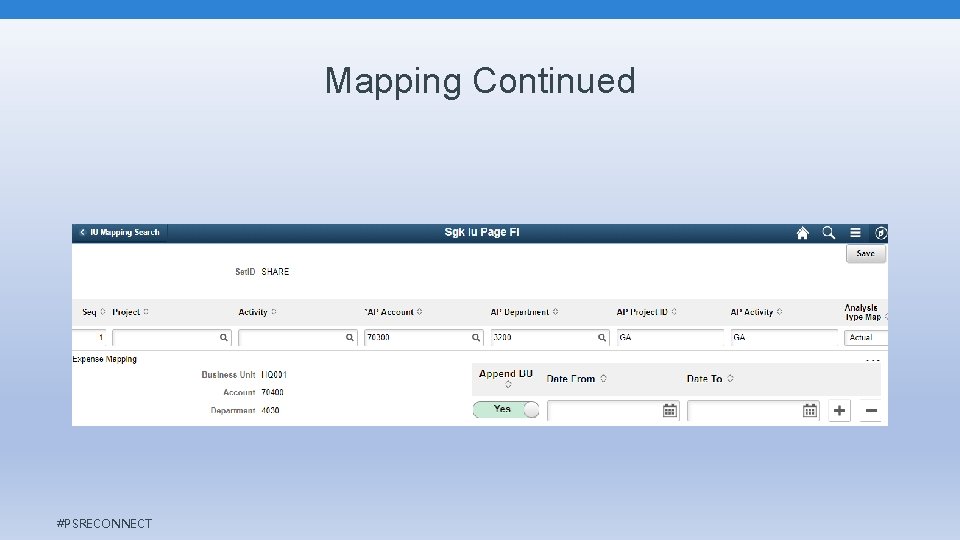Click the Seq field with value 1
Viewport: 960px width, 540px height.
click(x=89, y=337)
